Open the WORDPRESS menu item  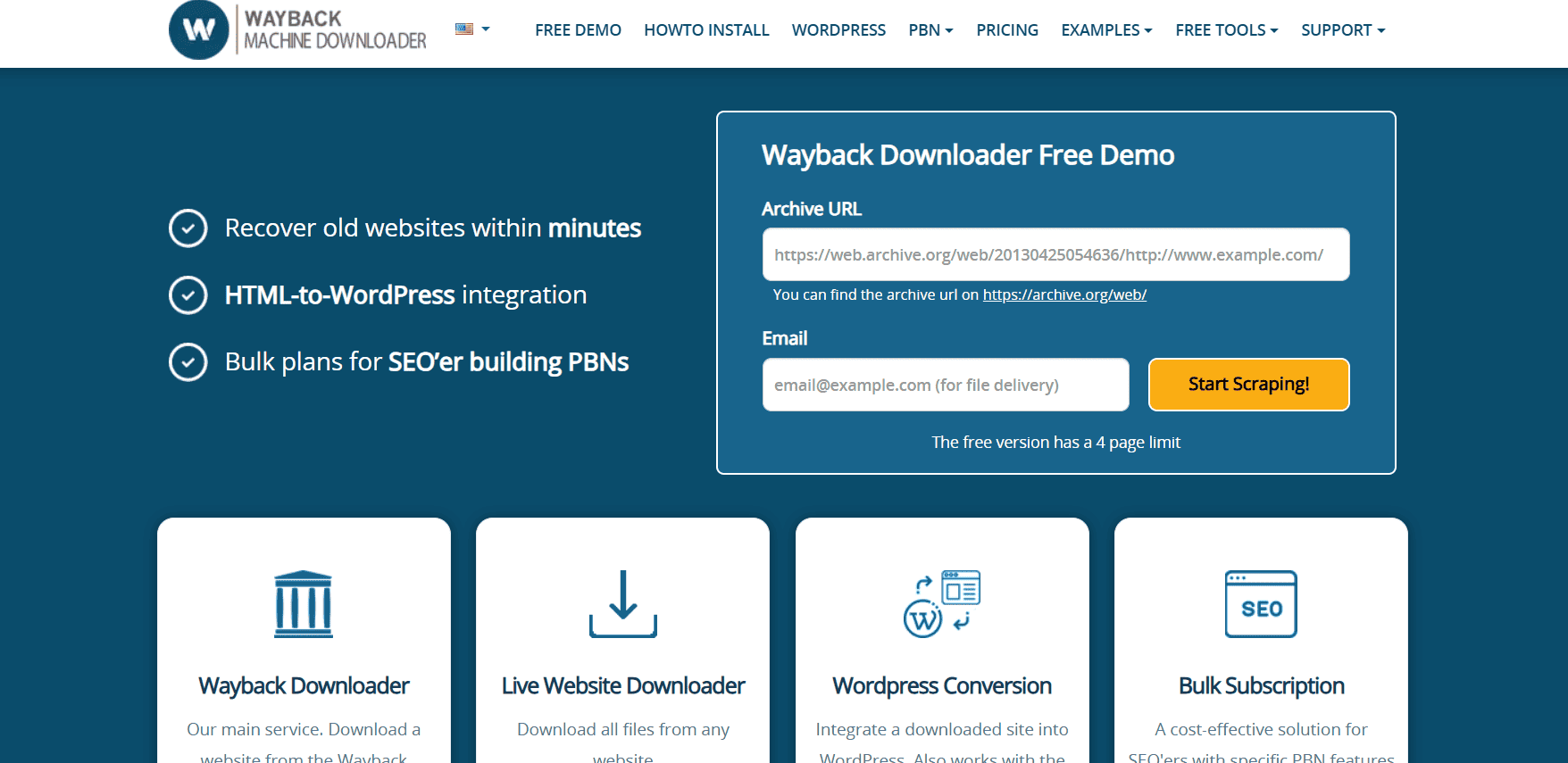(838, 30)
